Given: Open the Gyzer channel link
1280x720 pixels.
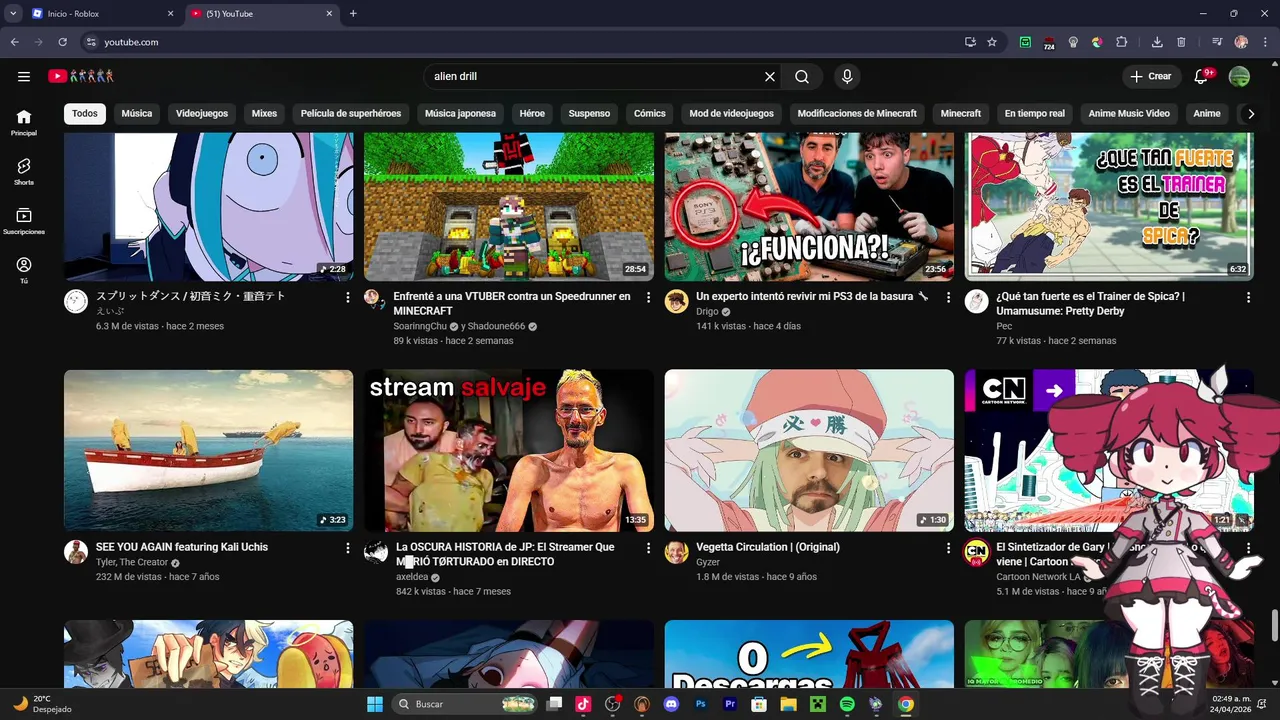Looking at the screenshot, I should click(x=708, y=562).
